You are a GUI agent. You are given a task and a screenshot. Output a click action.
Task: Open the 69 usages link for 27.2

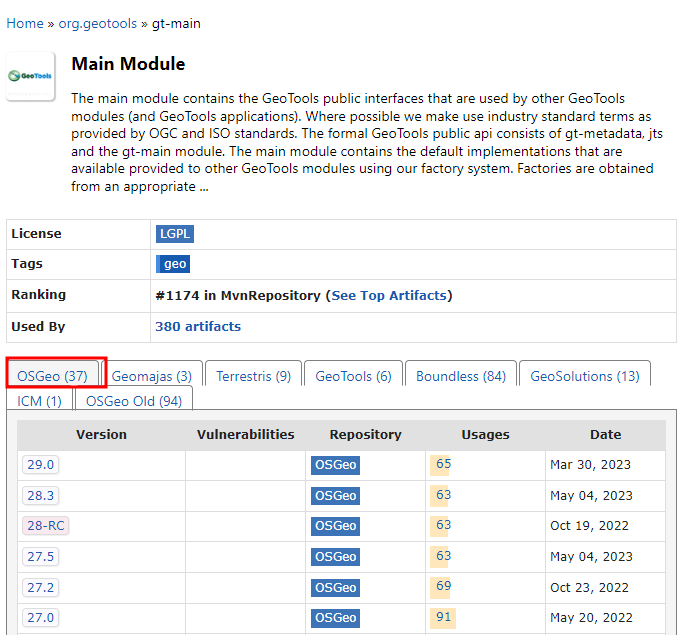tap(443, 586)
